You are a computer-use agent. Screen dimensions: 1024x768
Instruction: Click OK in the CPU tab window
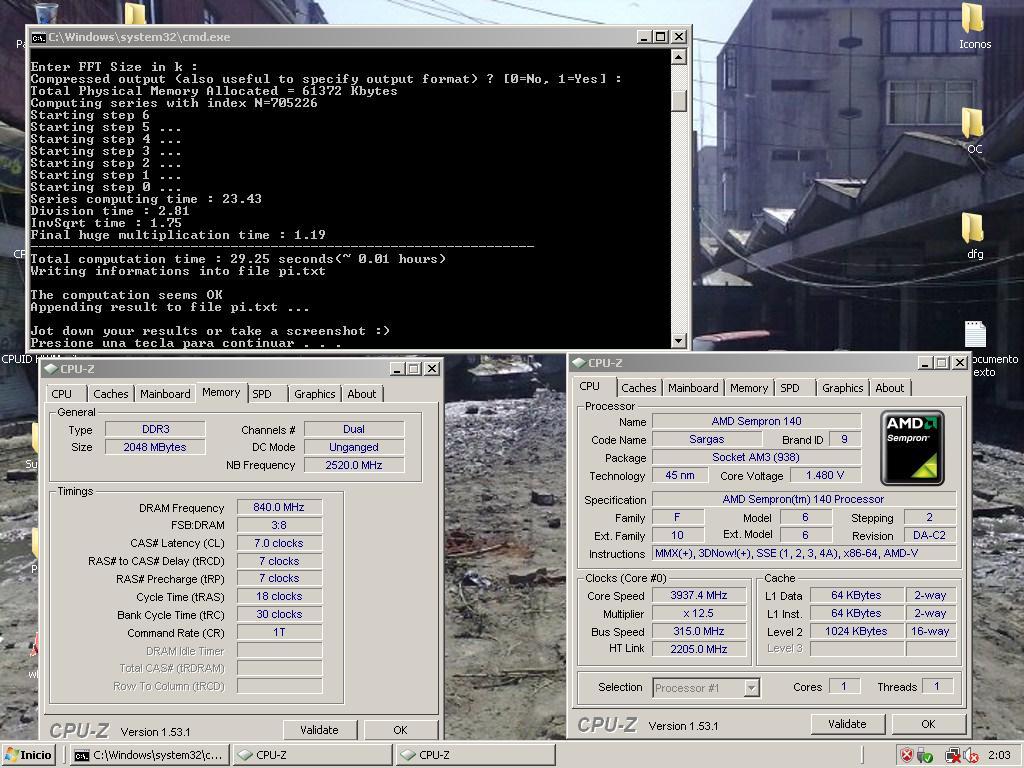[x=928, y=724]
